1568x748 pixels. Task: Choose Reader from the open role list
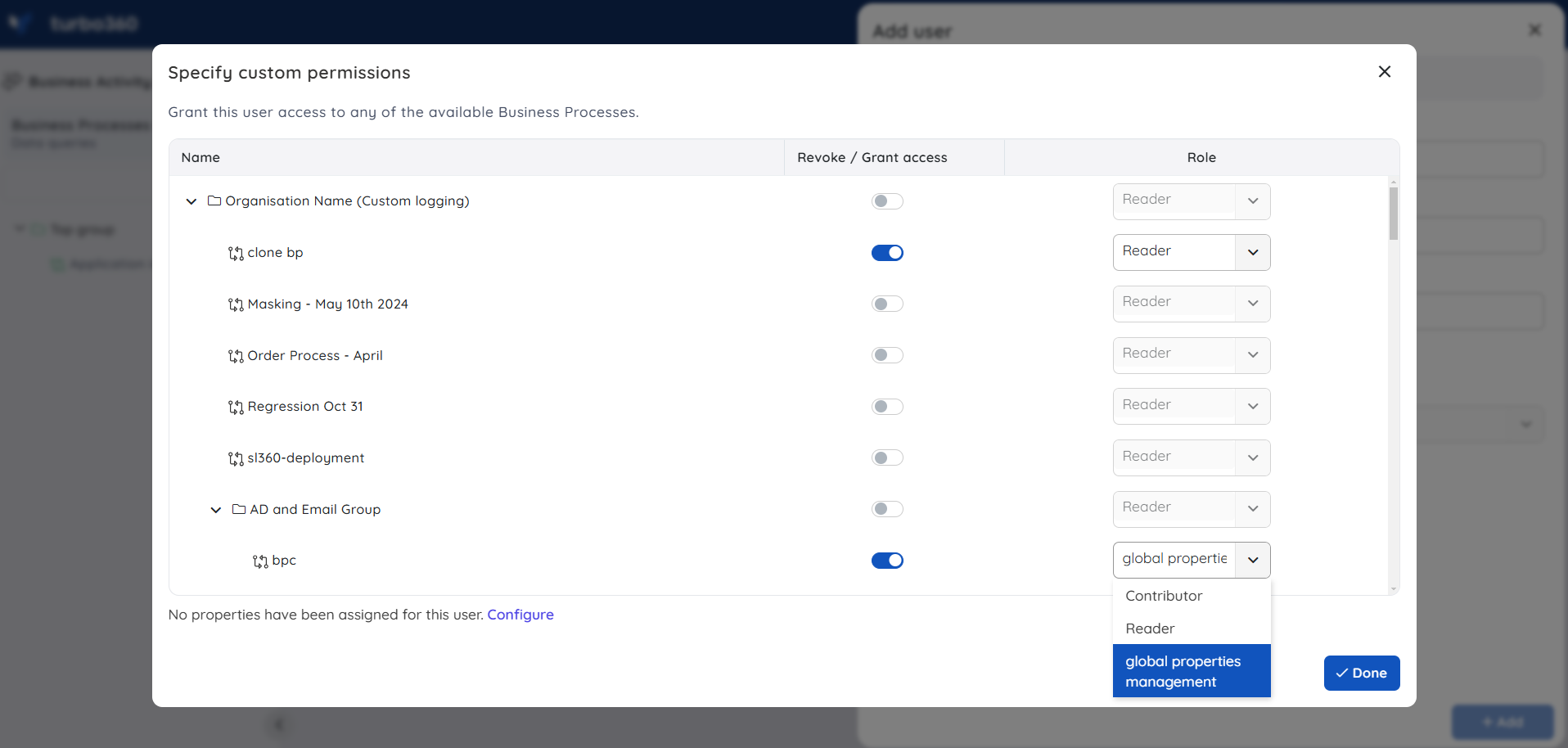point(1192,629)
